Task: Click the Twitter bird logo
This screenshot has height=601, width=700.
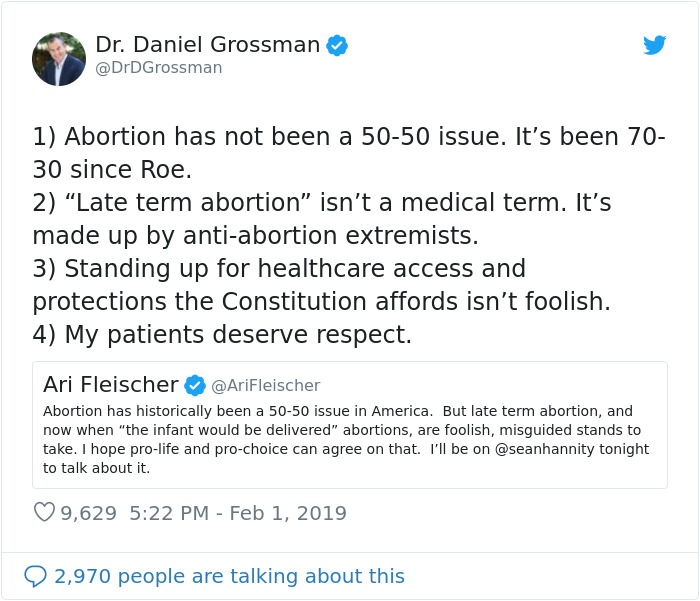Action: [654, 45]
